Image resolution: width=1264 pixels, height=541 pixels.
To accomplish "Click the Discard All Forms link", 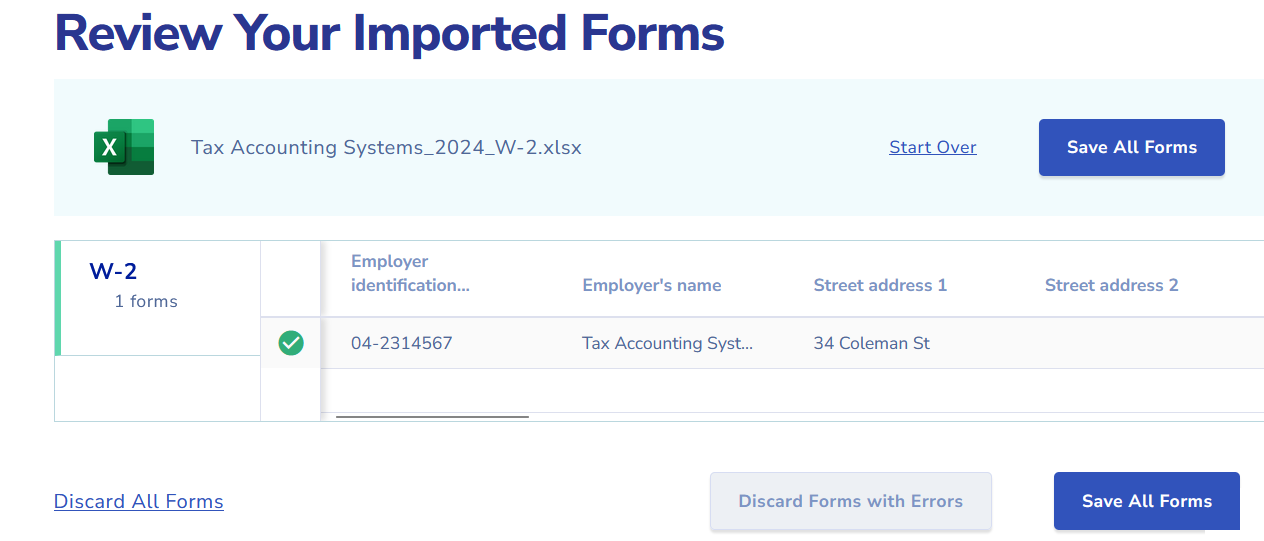I will (x=139, y=501).
